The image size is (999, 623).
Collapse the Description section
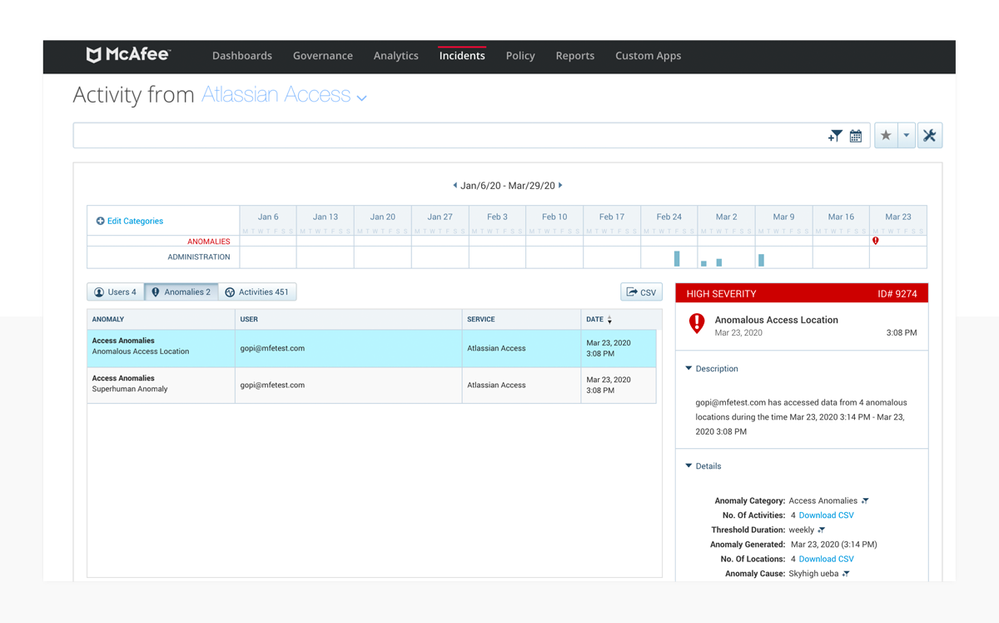coord(689,369)
